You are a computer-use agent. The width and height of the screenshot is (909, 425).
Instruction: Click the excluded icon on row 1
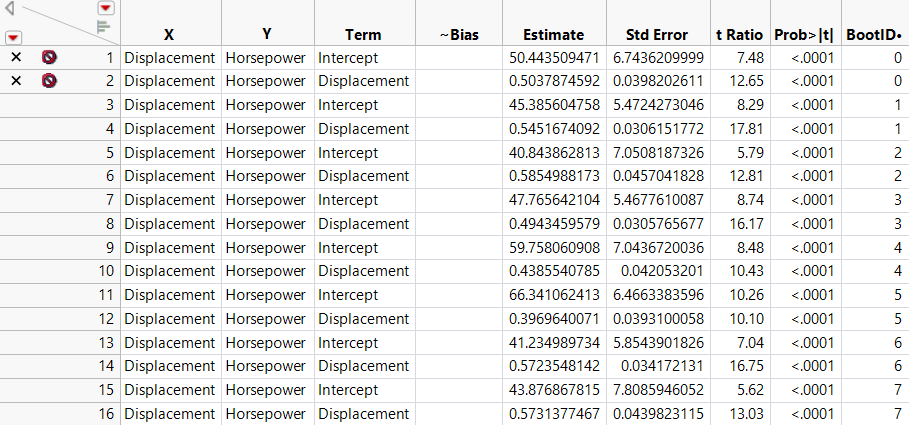click(x=49, y=57)
